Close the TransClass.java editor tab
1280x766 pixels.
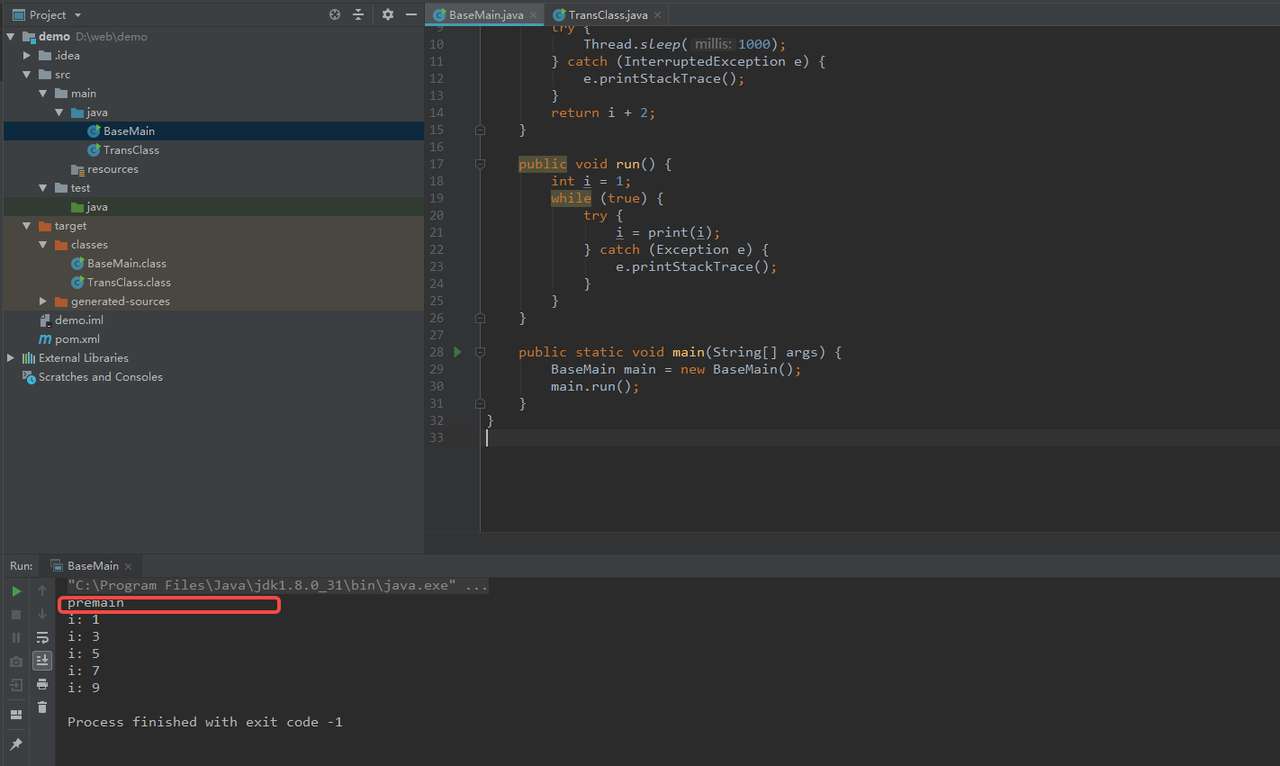click(657, 15)
